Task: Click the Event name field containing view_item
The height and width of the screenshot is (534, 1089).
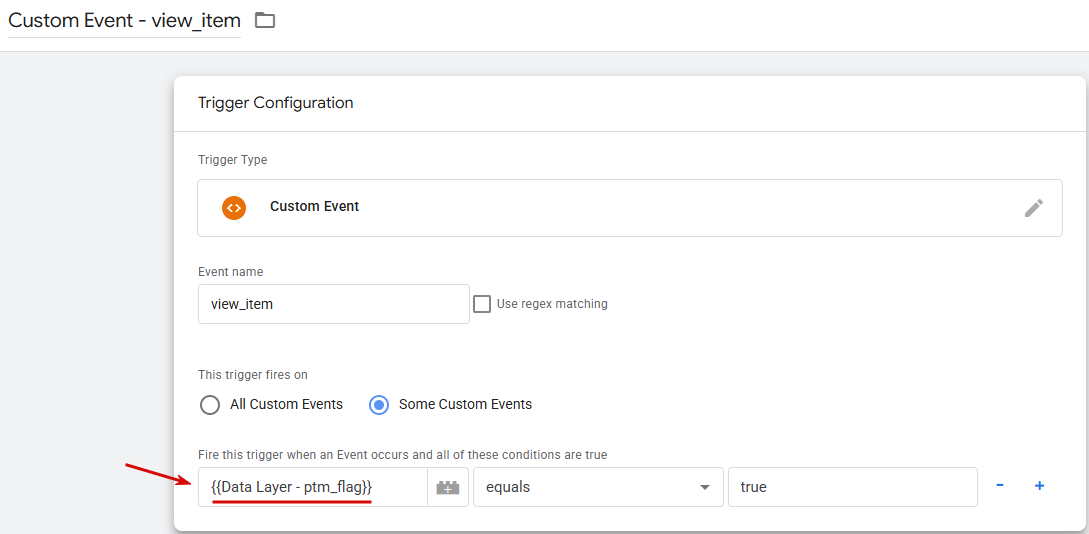Action: pyautogui.click(x=333, y=303)
